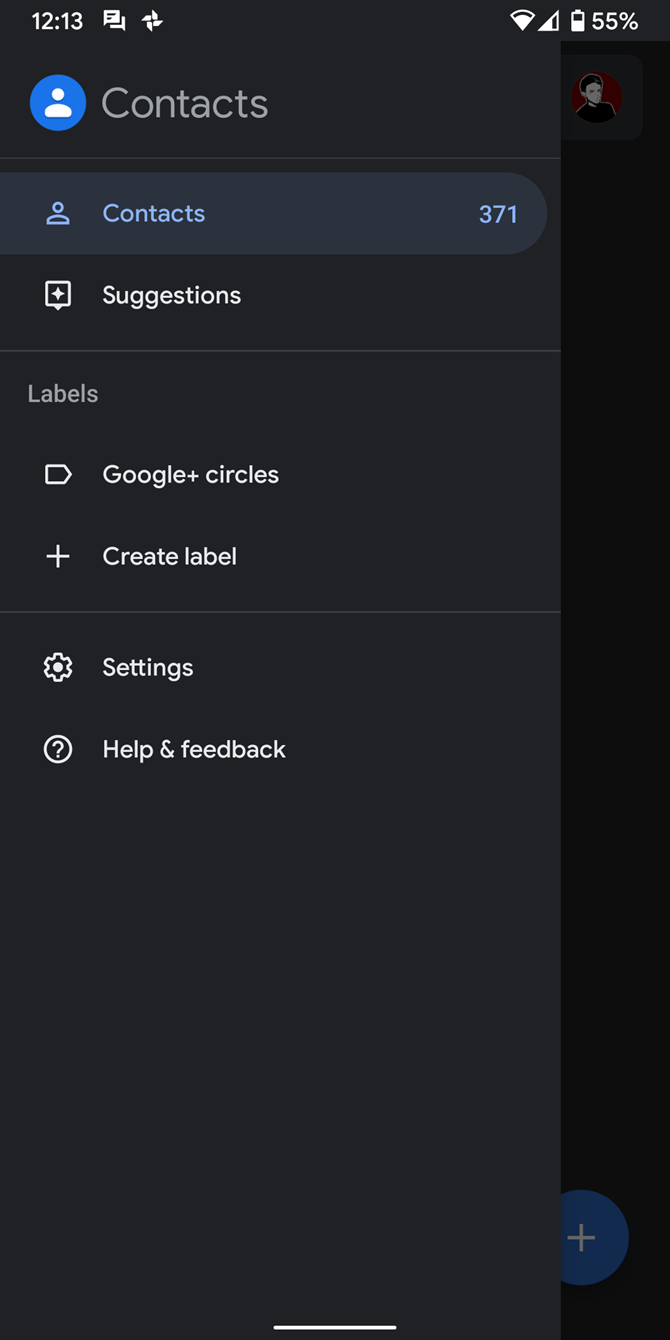Tap the Wi-Fi icon in the status bar

(x=524, y=20)
